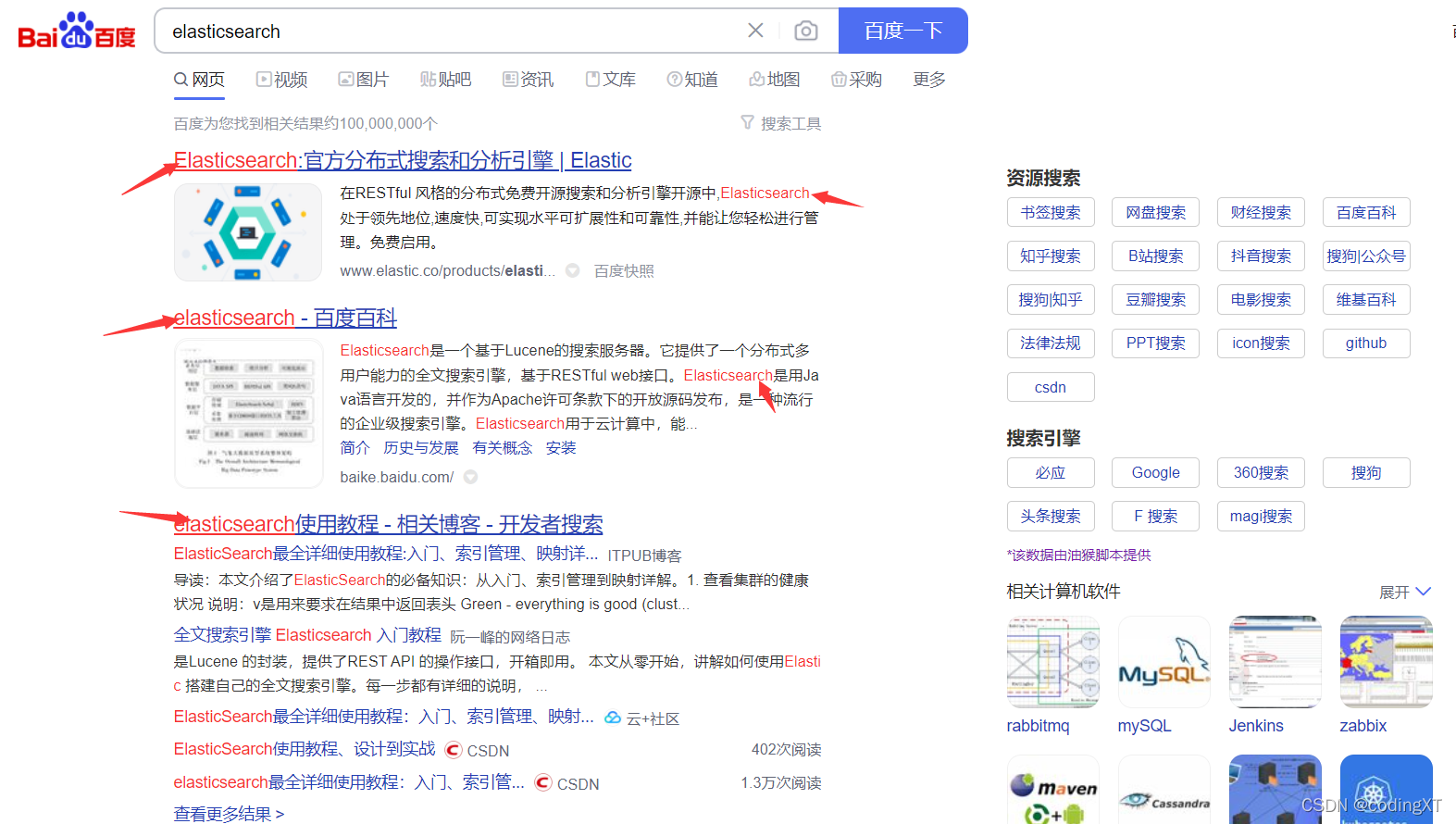Image resolution: width=1456 pixels, height=824 pixels.
Task: Open 全文搜索引擎 Elasticsearch 入门教程 article
Action: pyautogui.click(x=308, y=635)
